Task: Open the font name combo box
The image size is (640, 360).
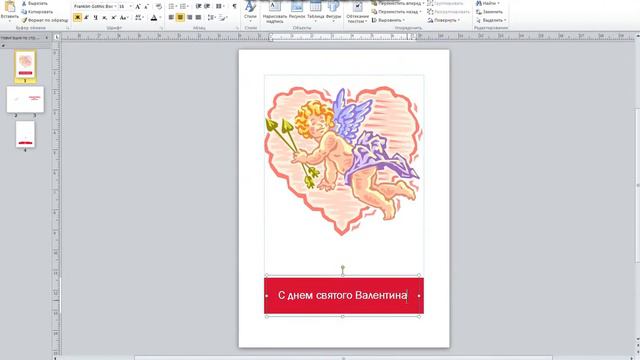Action: tap(95, 7)
